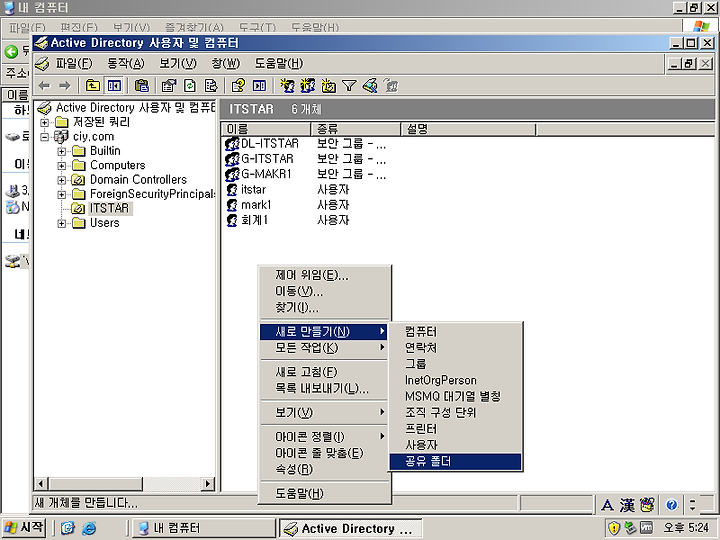Open the Help toolbar icon
Viewport: 720px width, 540px height.
[x=238, y=86]
